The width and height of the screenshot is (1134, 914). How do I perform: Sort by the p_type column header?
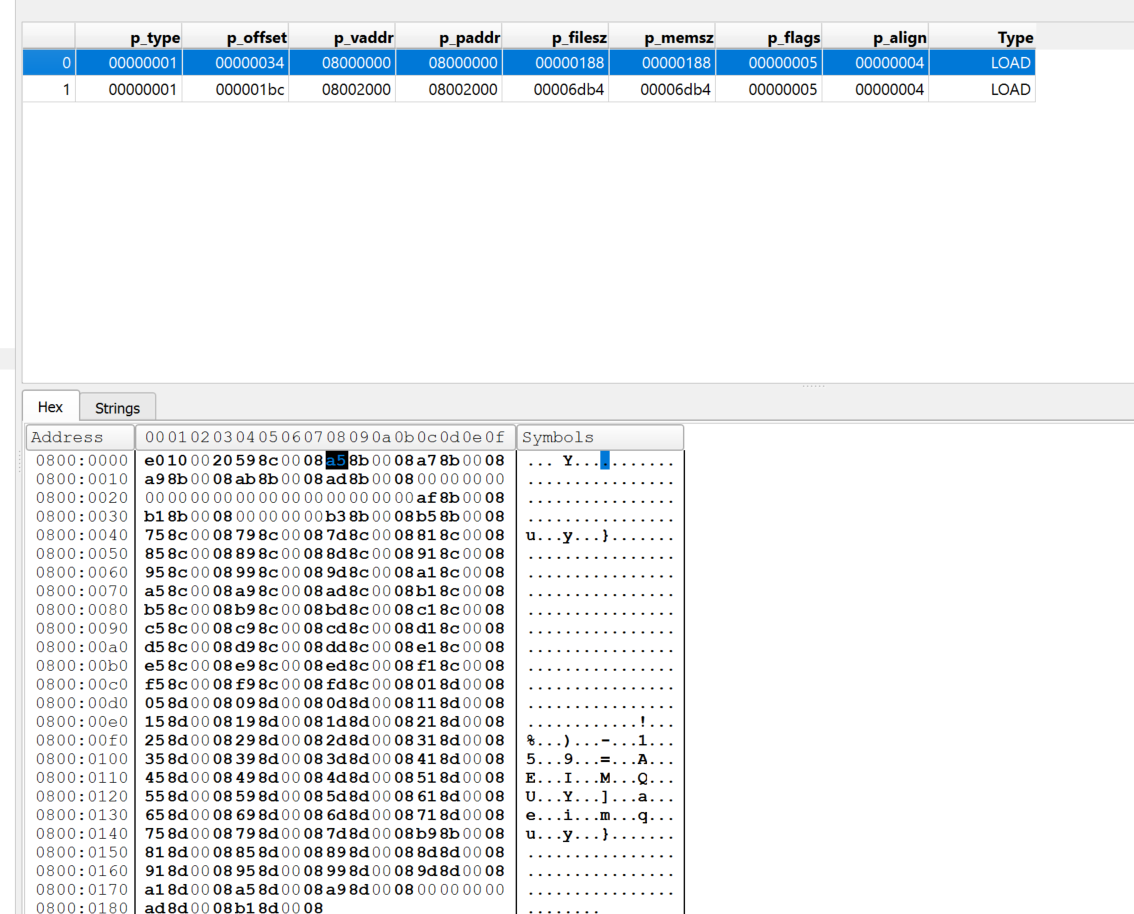pos(157,37)
